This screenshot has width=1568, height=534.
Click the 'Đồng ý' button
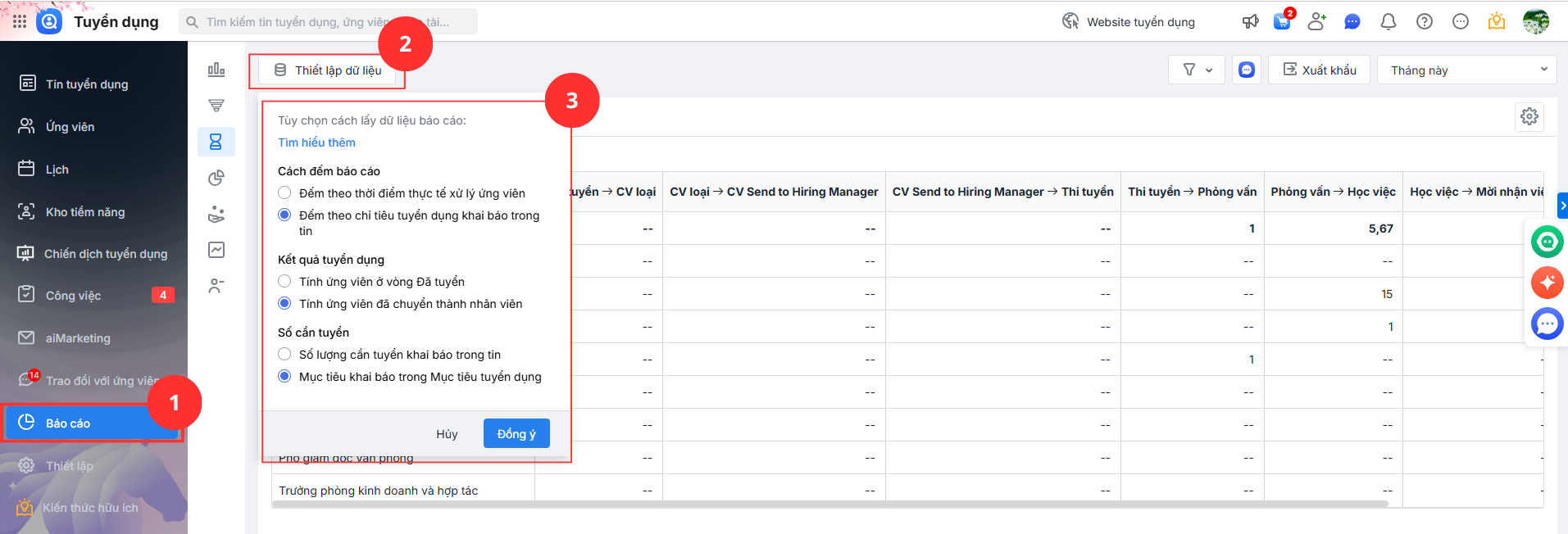(516, 434)
